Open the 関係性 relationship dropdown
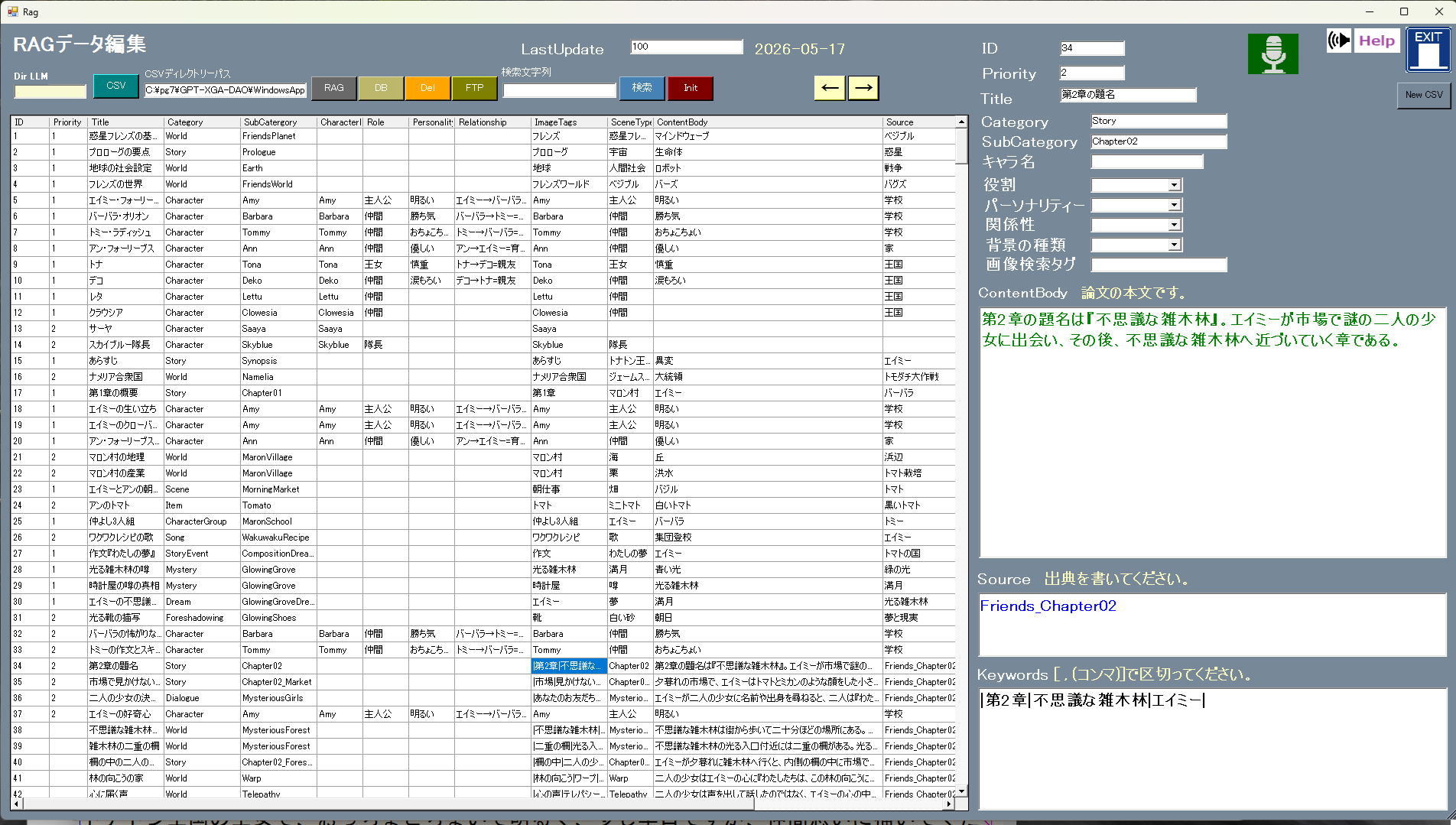 1174,225
